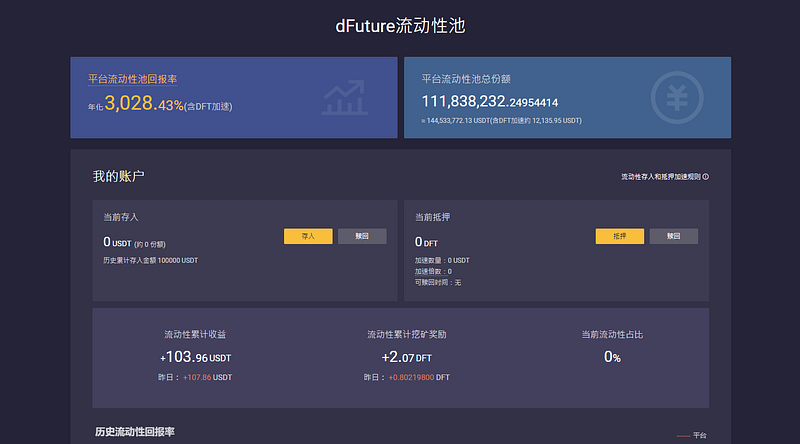The height and width of the screenshot is (444, 800).
Task: Toggle the 平台 chart legend entry
Action: point(692,435)
